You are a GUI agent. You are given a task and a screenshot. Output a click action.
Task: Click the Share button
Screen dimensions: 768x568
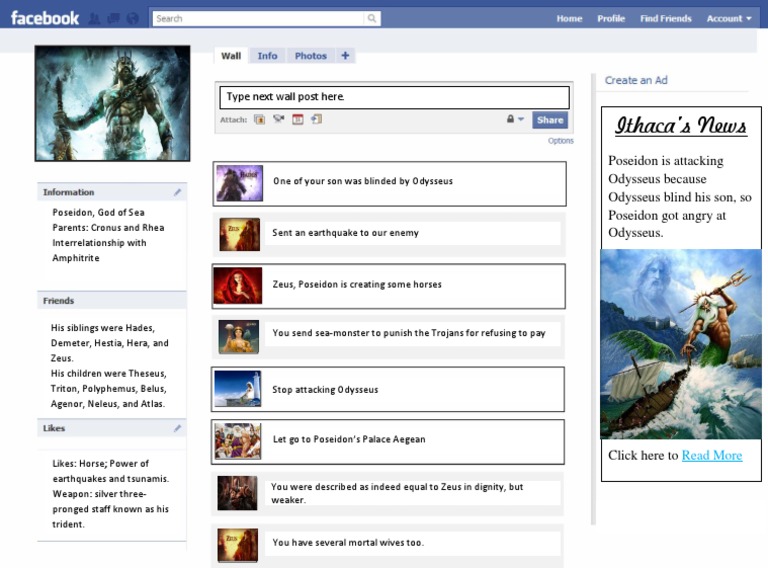click(x=550, y=120)
